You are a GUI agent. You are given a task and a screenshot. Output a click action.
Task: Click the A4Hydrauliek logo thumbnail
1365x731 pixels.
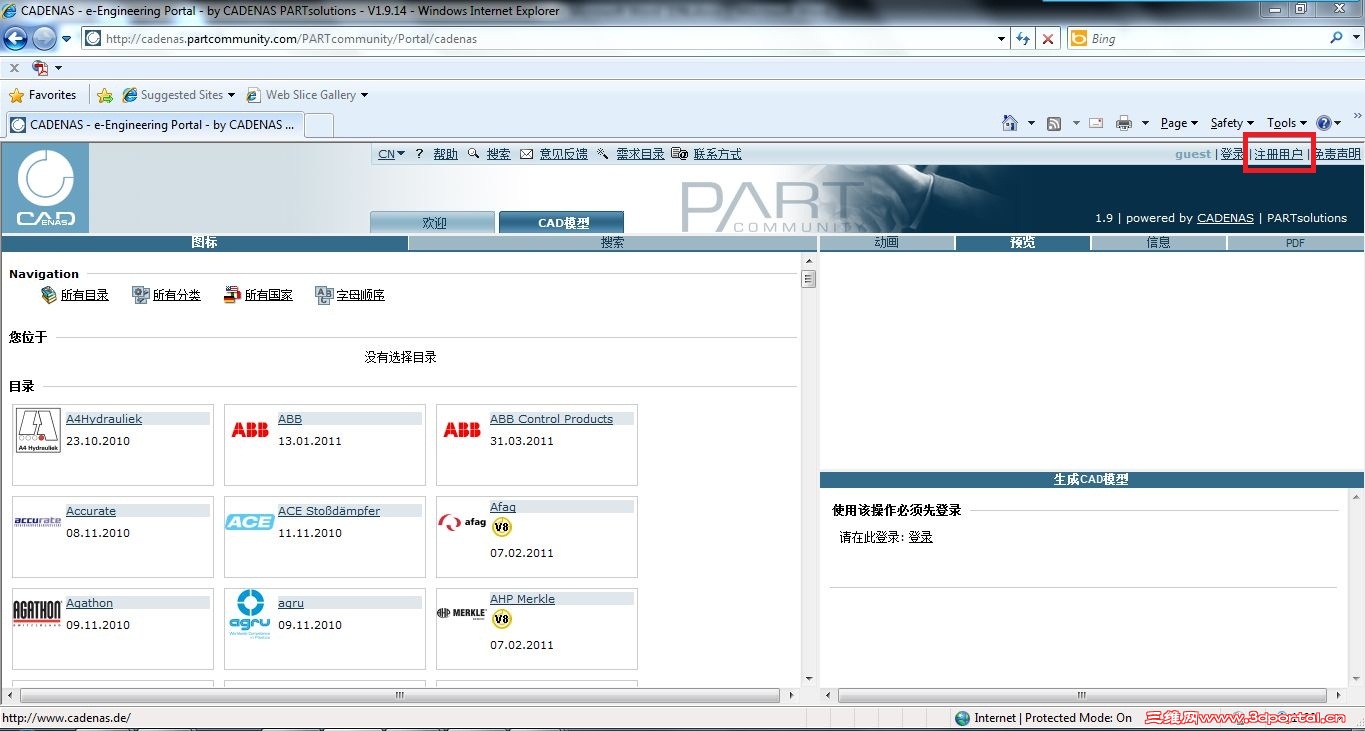[38, 431]
